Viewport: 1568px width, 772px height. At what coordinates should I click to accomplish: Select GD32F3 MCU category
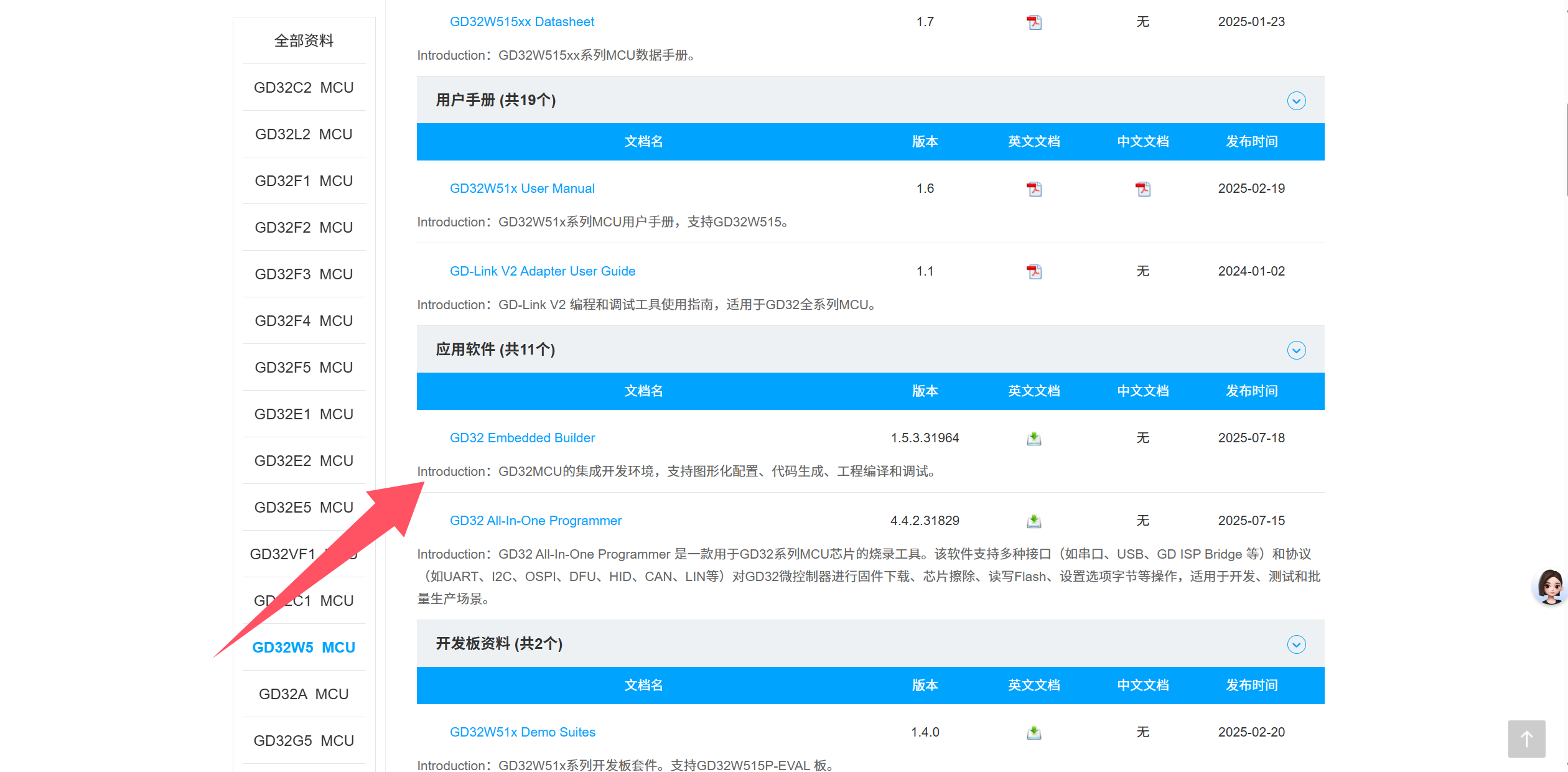tap(304, 274)
